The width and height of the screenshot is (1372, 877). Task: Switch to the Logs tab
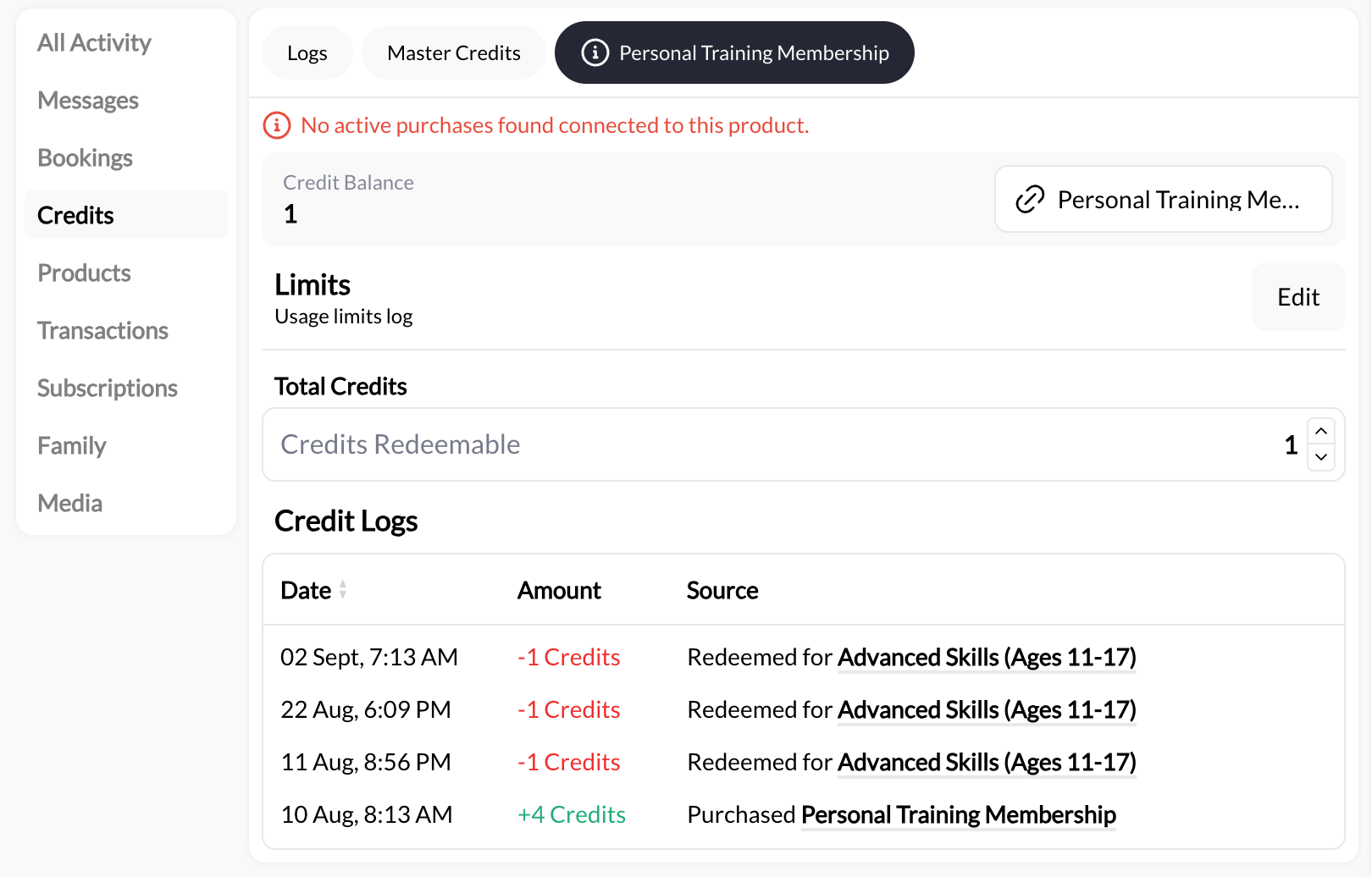pyautogui.click(x=307, y=52)
